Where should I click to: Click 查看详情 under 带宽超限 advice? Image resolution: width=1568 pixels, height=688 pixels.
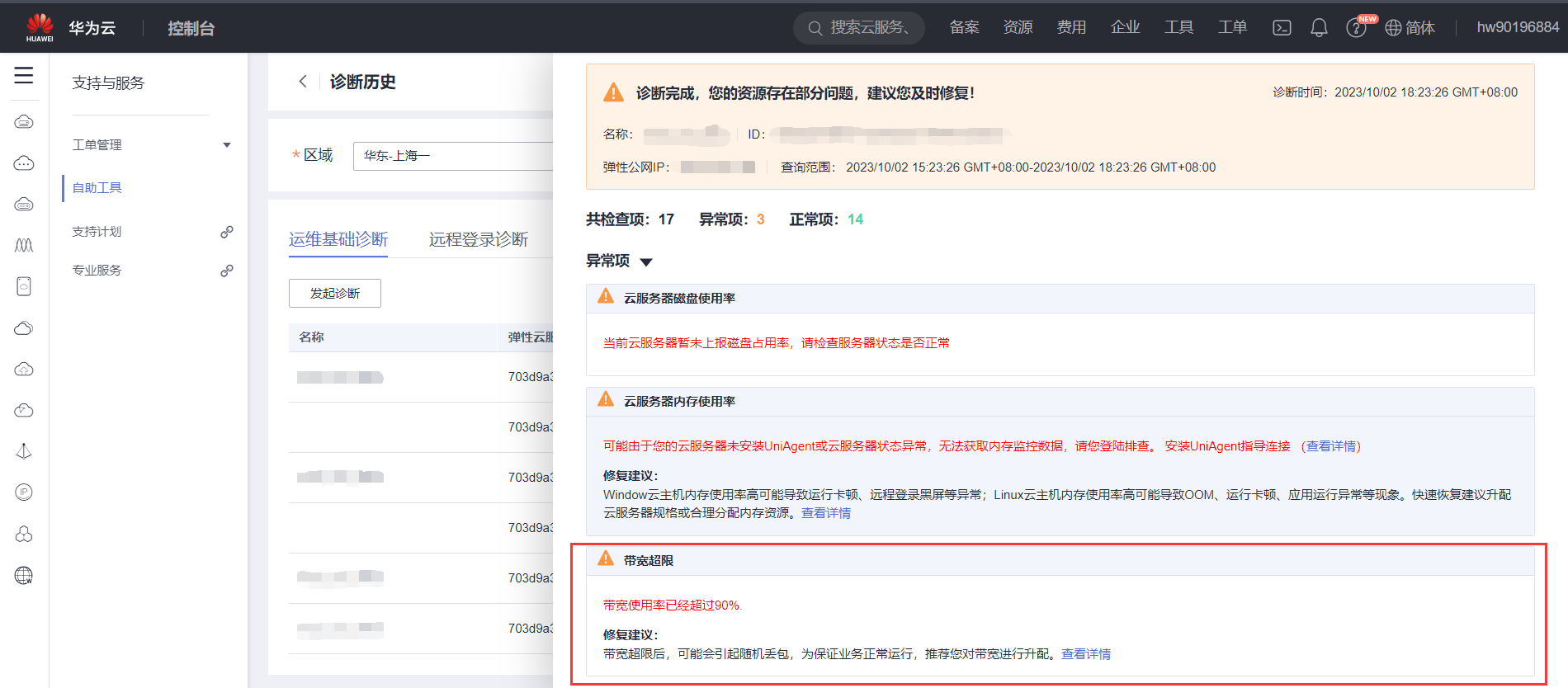point(1086,654)
